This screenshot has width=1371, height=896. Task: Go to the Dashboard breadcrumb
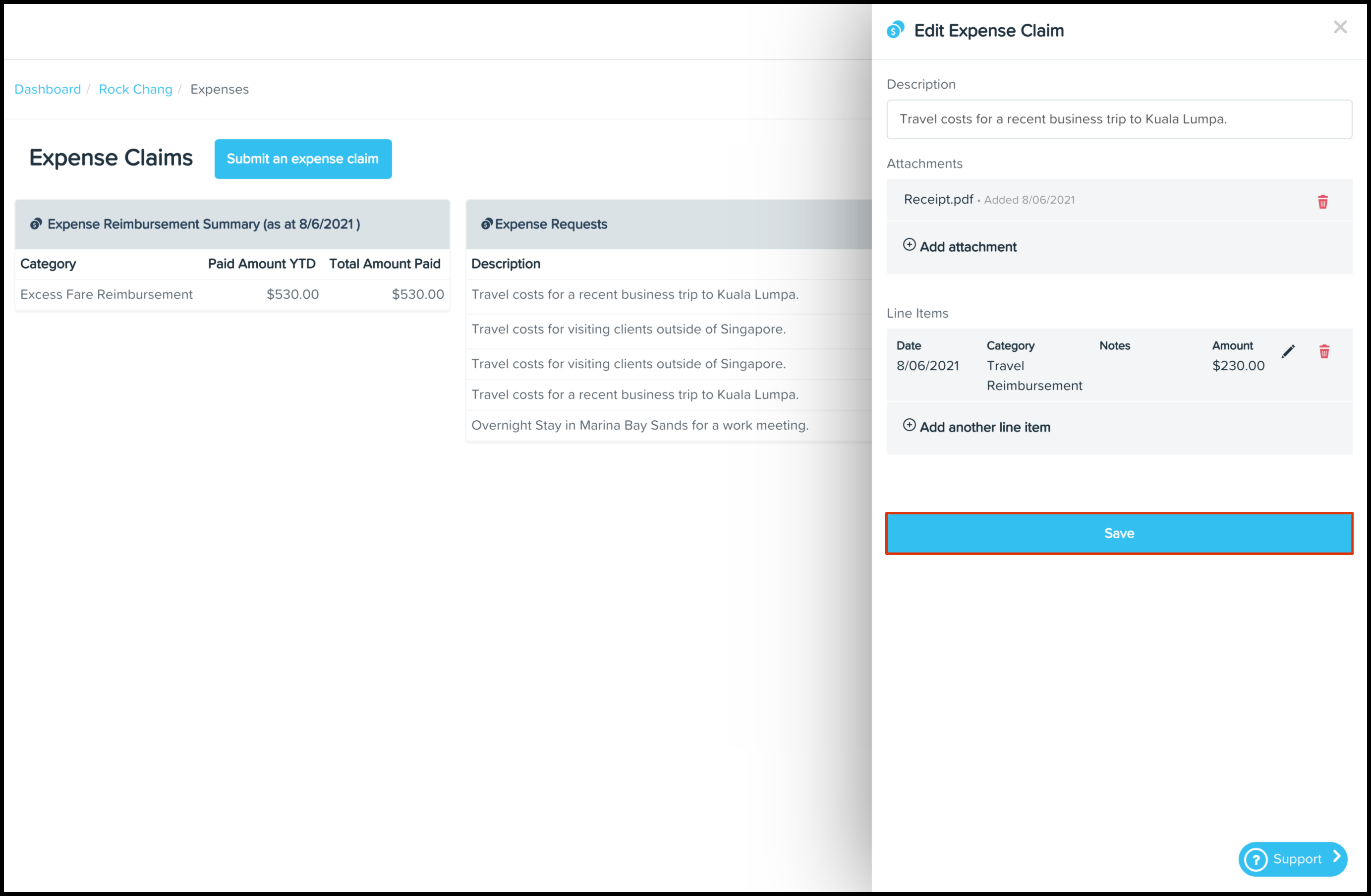(48, 89)
